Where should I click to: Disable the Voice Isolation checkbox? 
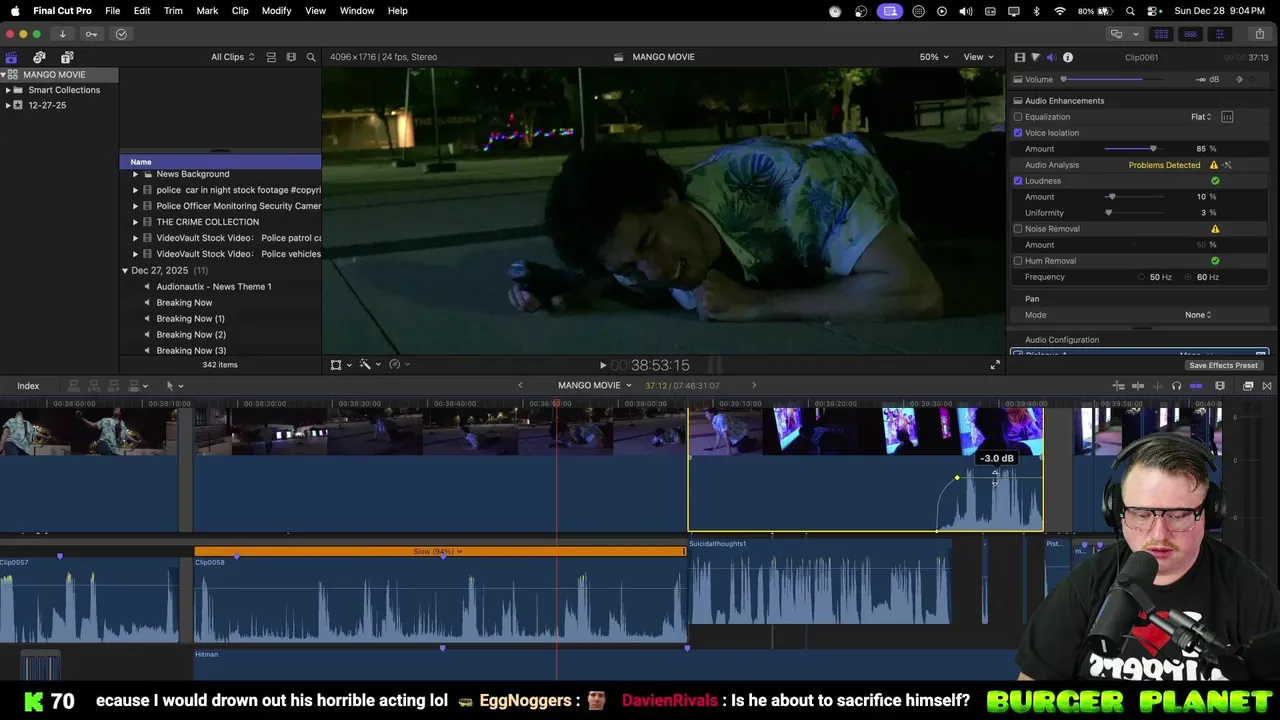click(1018, 133)
